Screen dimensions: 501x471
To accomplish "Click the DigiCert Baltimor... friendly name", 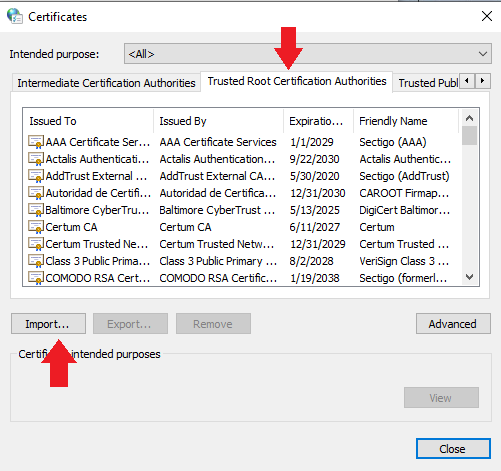I will pyautogui.click(x=404, y=210).
